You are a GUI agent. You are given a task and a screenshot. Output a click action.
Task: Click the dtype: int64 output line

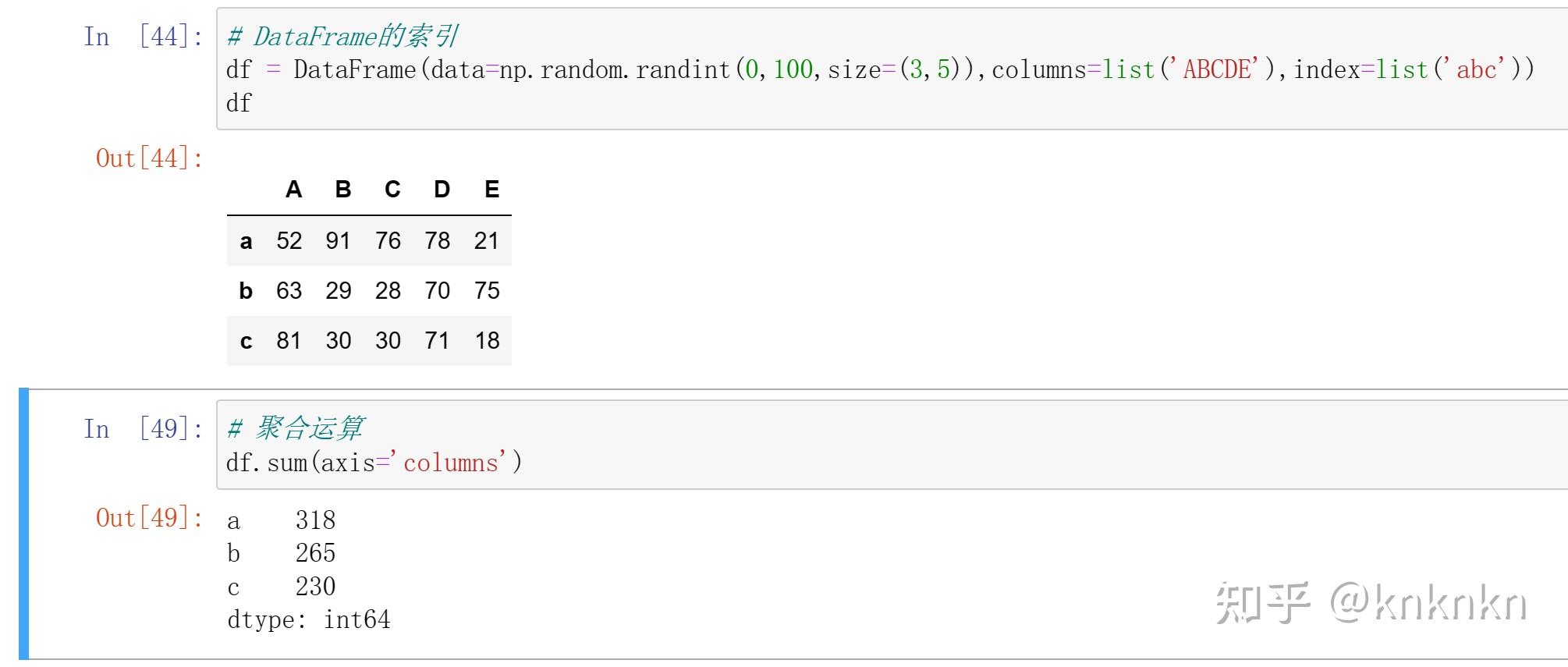pos(308,620)
